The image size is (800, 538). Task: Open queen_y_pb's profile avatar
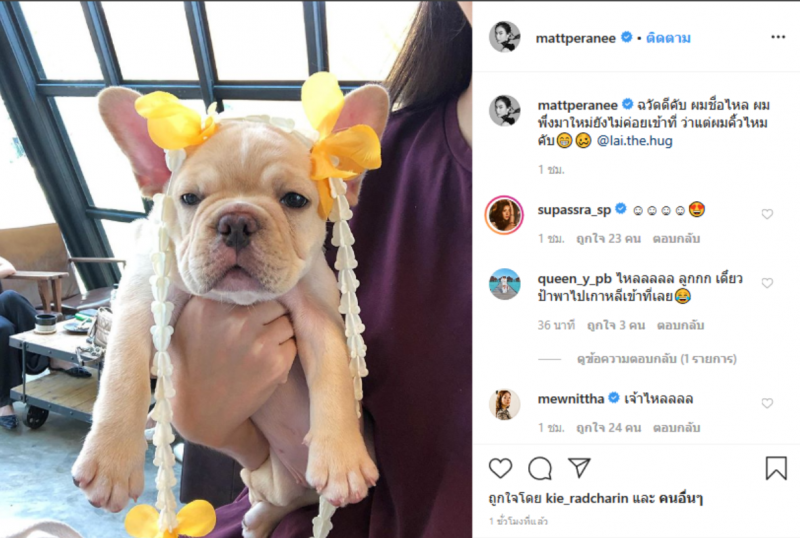coord(504,283)
